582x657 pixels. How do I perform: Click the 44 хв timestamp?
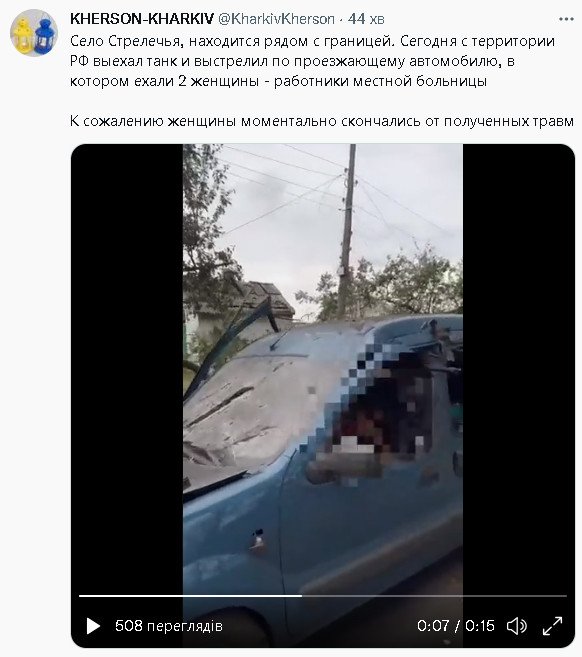point(366,19)
